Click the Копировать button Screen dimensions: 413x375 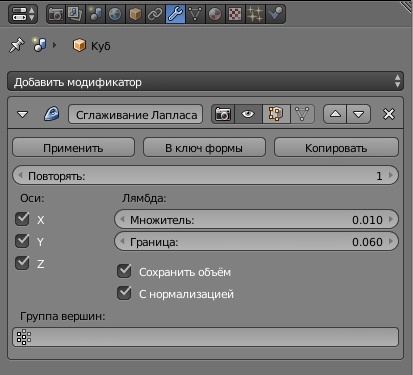point(336,148)
